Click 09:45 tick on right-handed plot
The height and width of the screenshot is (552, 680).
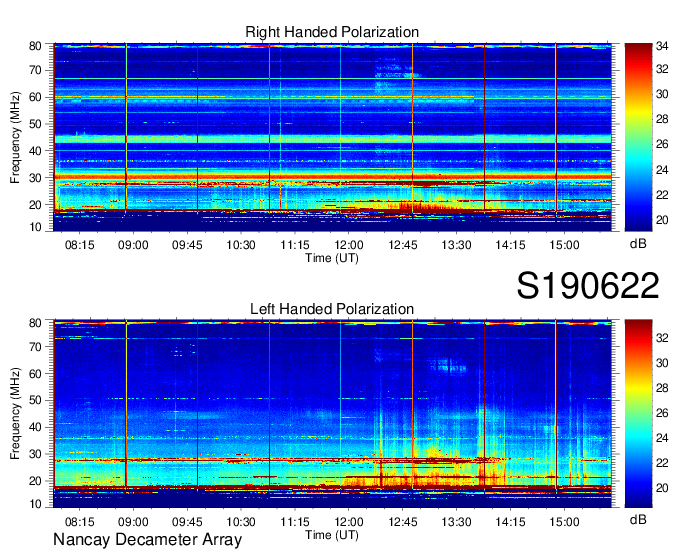(x=187, y=245)
